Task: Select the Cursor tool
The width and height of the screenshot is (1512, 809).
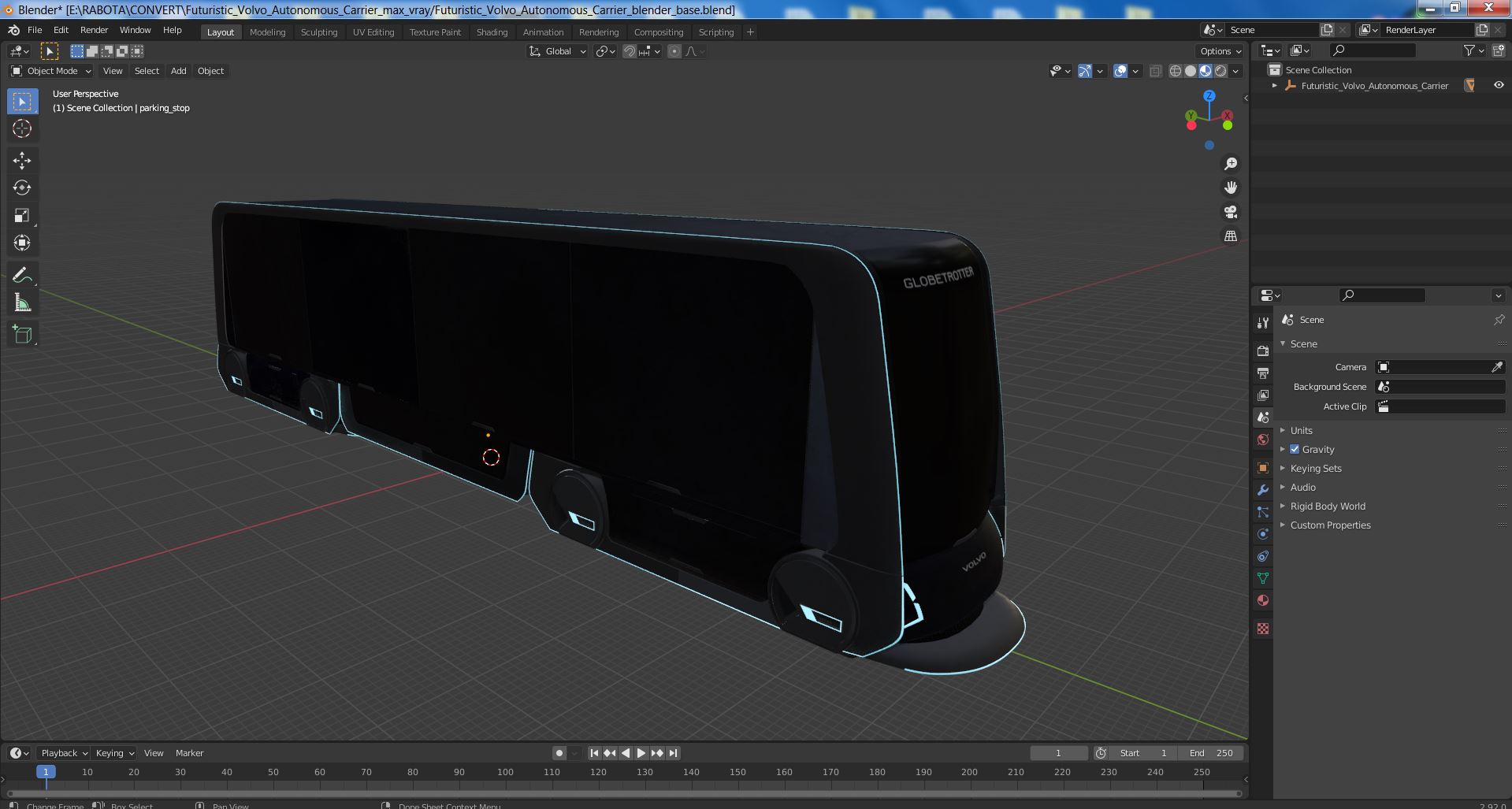Action: [x=22, y=128]
